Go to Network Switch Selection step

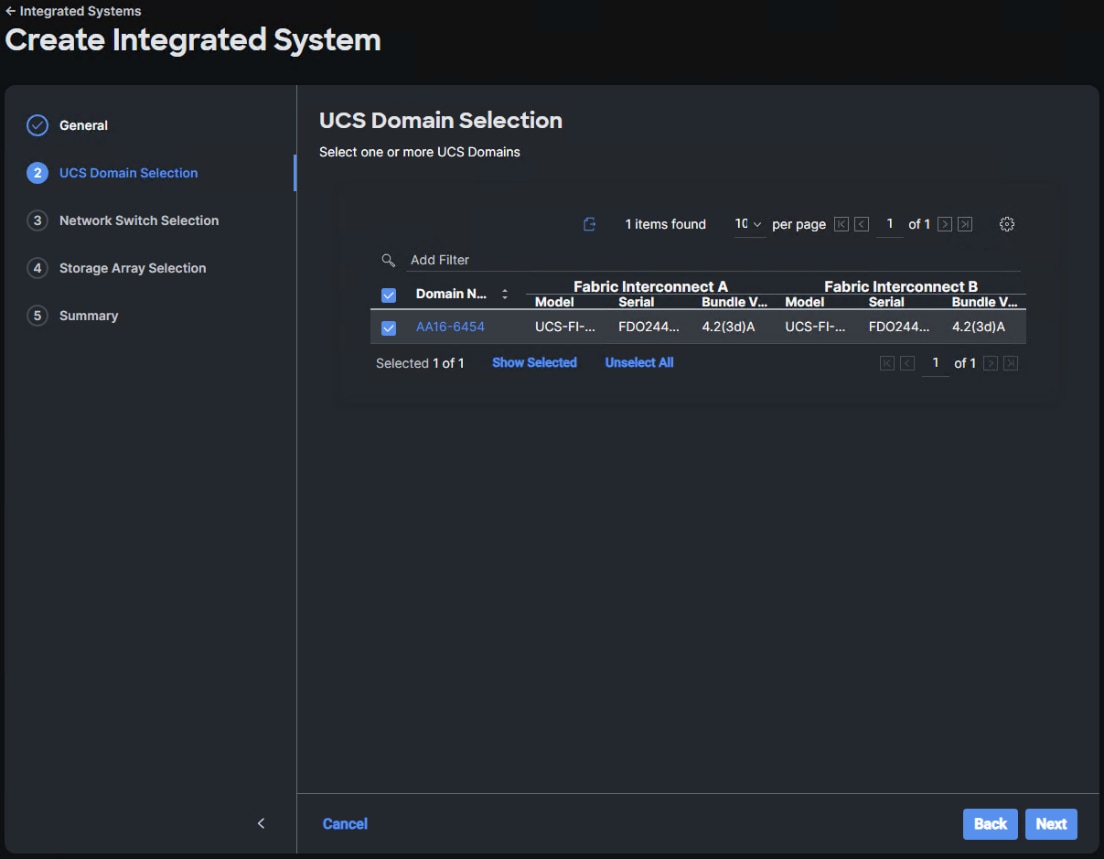[x=138, y=221]
